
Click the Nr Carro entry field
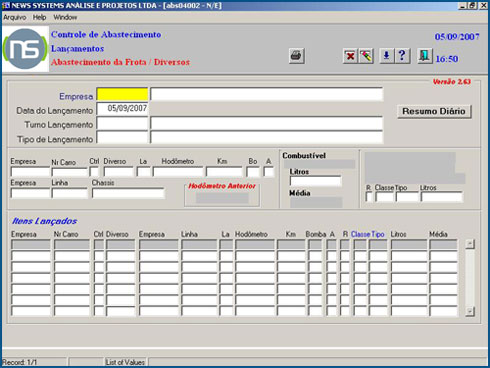[x=70, y=172]
